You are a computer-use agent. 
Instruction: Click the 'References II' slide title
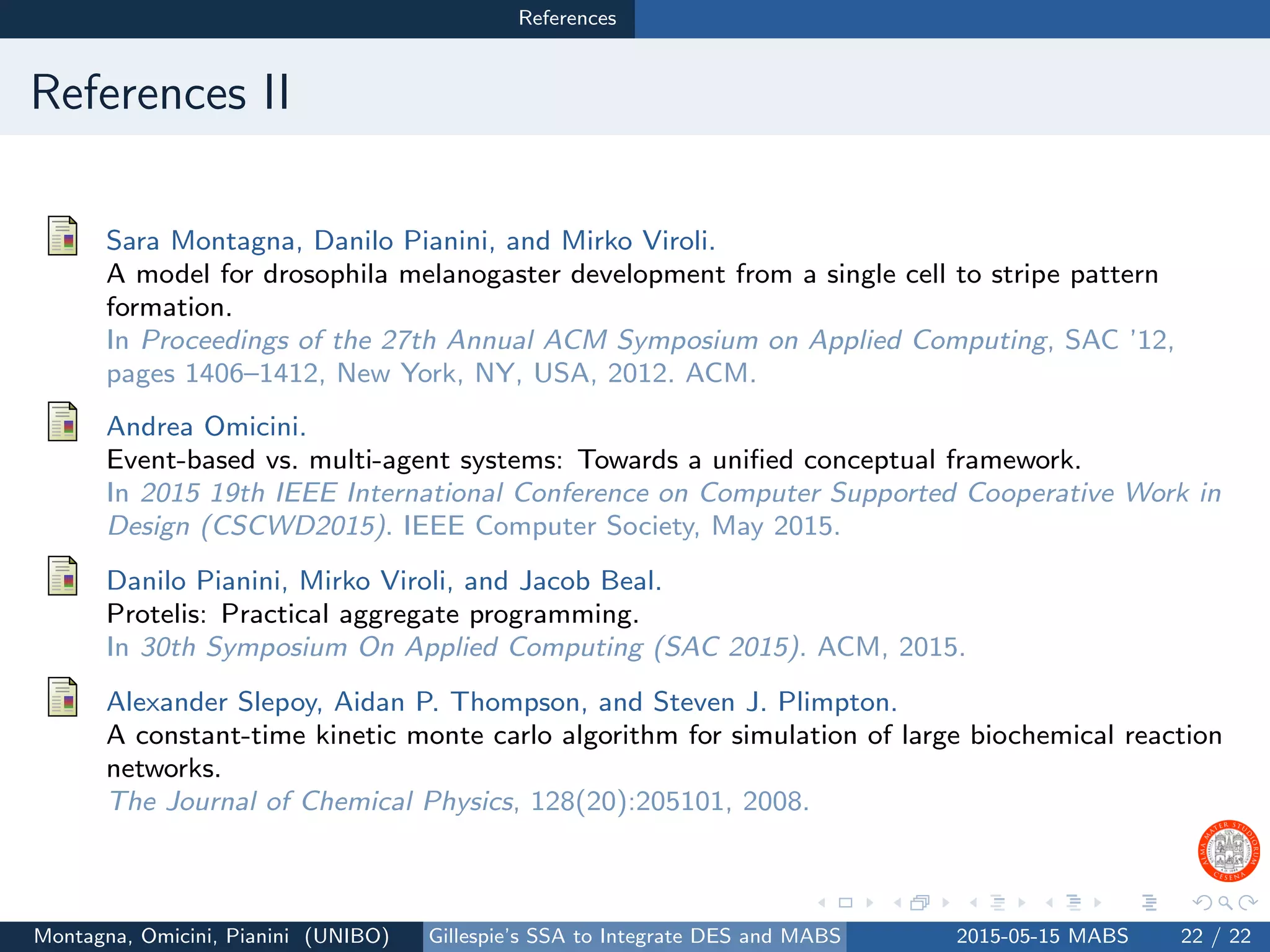pyautogui.click(x=161, y=92)
